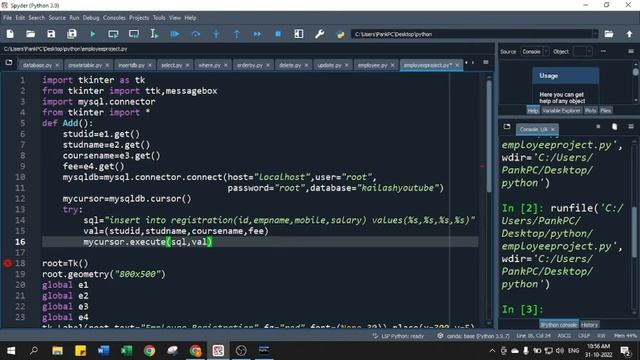Screen dimensions: 640x360
Task: Open the Files pane tab
Action: point(606,111)
